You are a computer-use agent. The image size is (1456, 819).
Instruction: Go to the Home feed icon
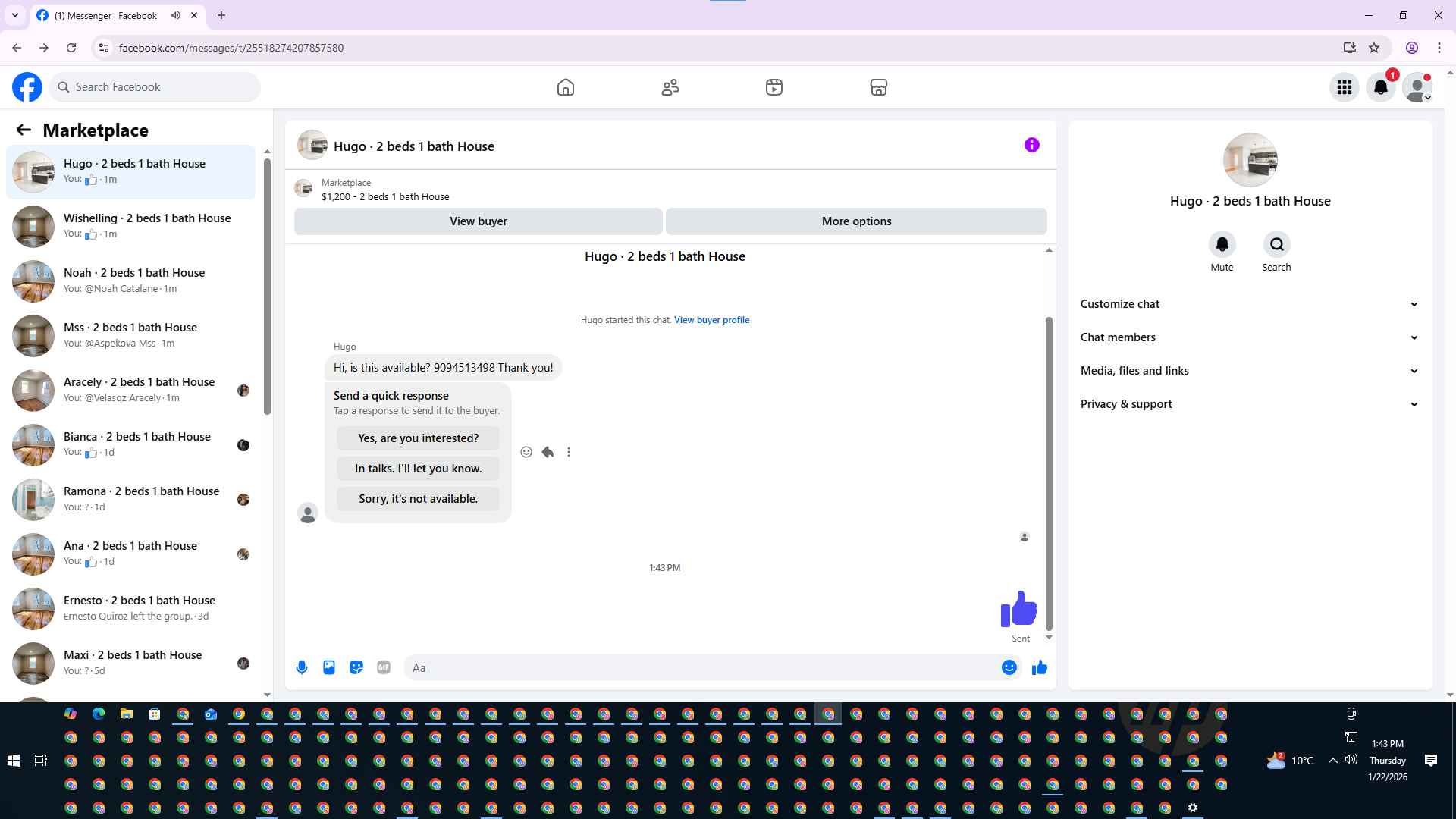pos(566,87)
